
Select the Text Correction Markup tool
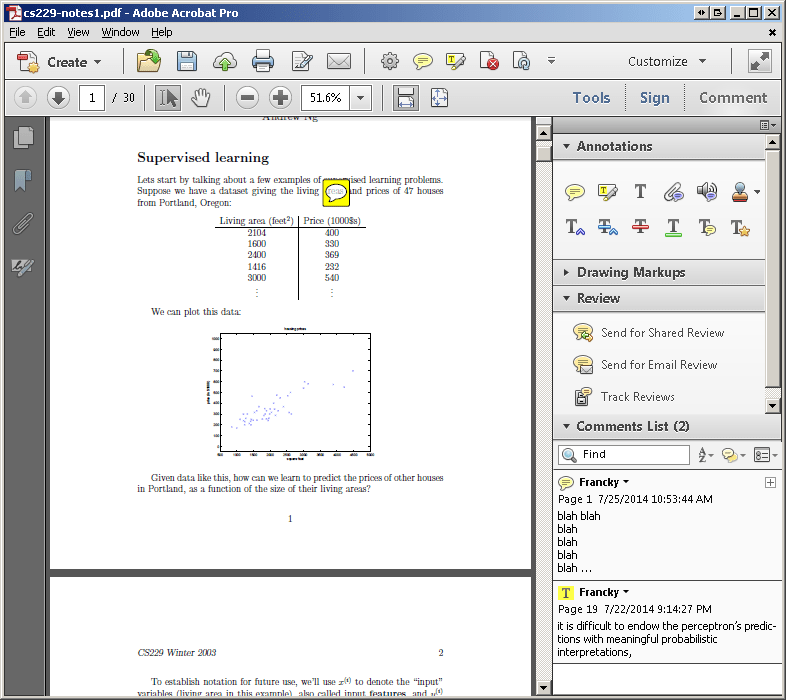[740, 228]
